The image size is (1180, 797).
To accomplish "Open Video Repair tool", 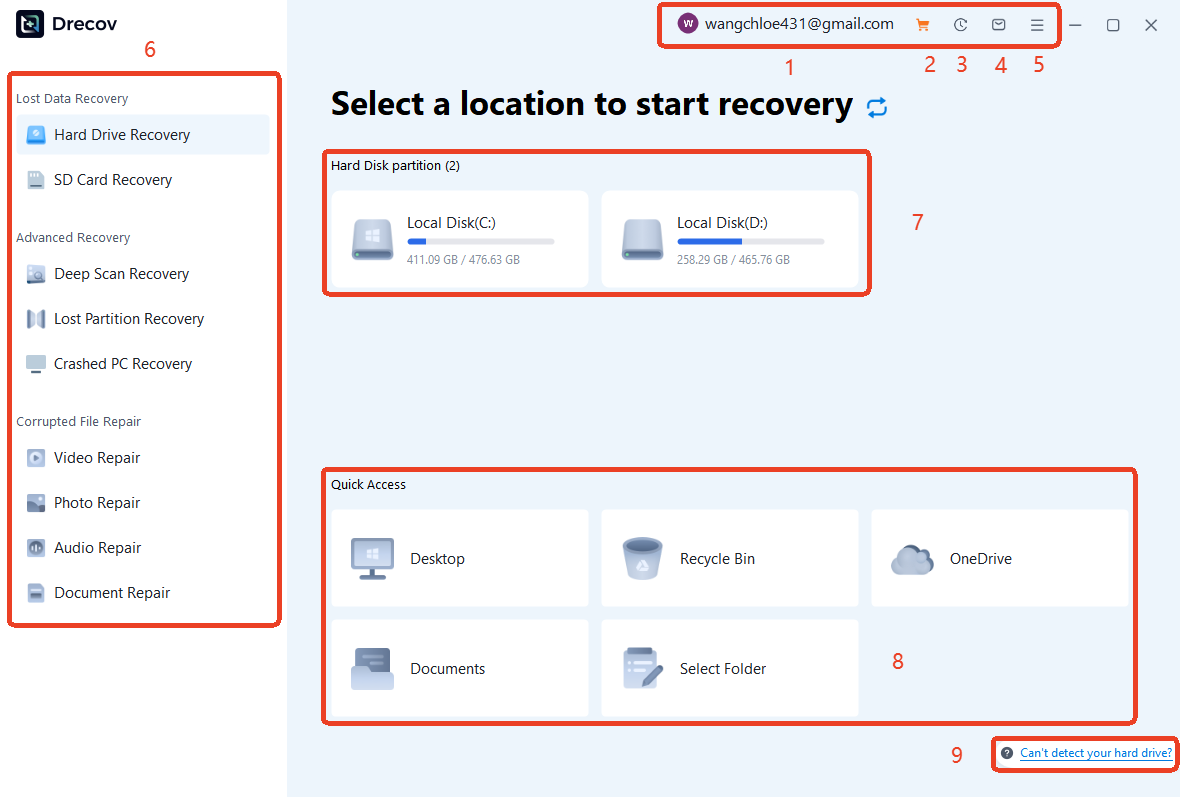I will (x=97, y=458).
